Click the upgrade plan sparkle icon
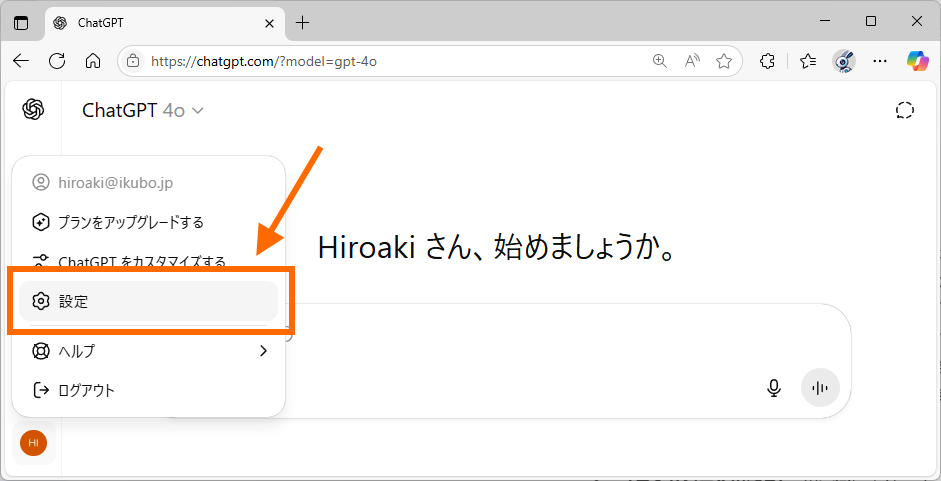Screen dimensions: 941x481 (40, 222)
